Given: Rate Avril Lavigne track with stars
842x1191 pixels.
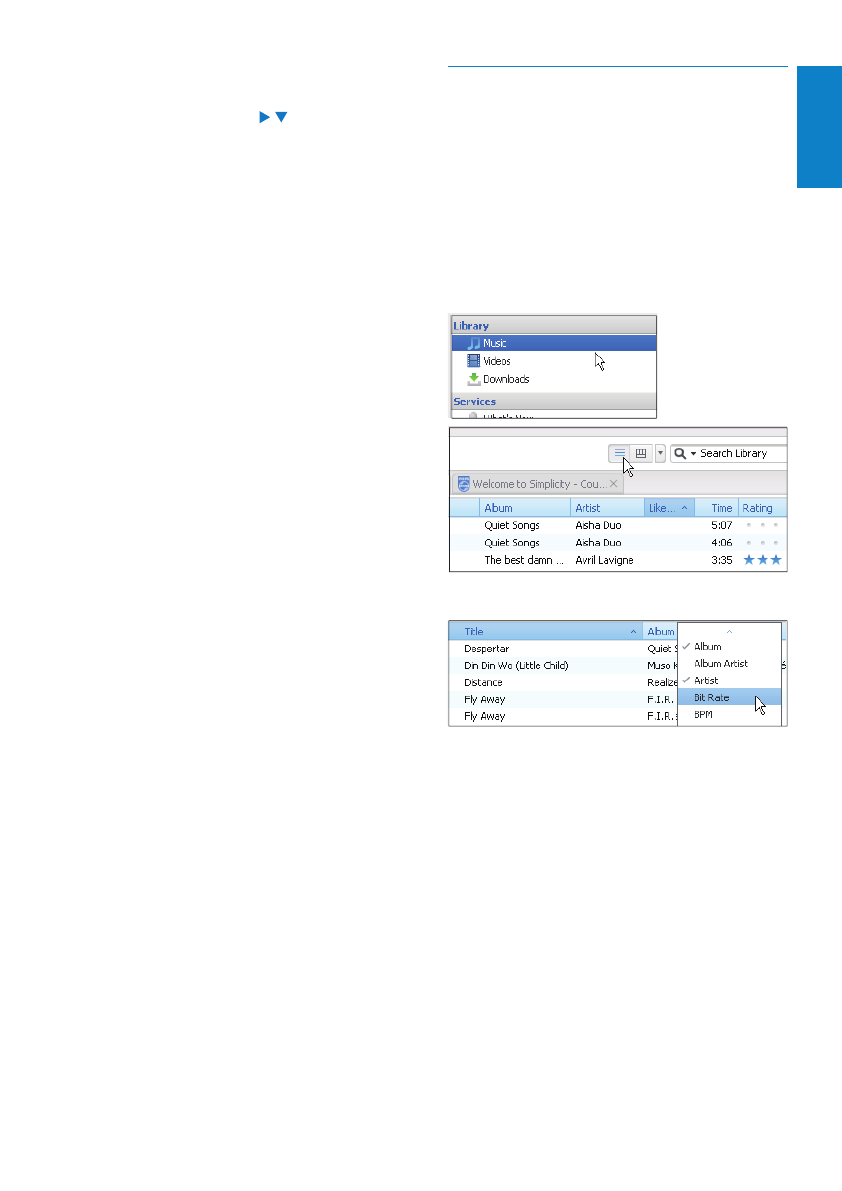Looking at the screenshot, I should (x=761, y=560).
